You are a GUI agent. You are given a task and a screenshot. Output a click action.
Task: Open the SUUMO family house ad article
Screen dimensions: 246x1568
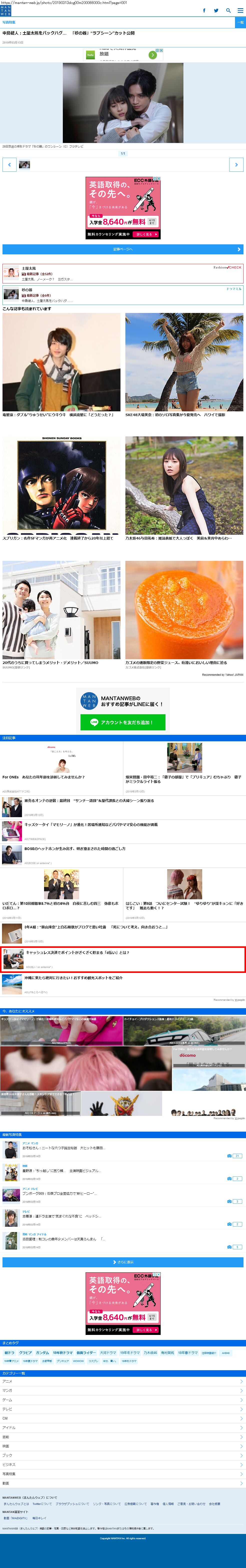coord(62,610)
